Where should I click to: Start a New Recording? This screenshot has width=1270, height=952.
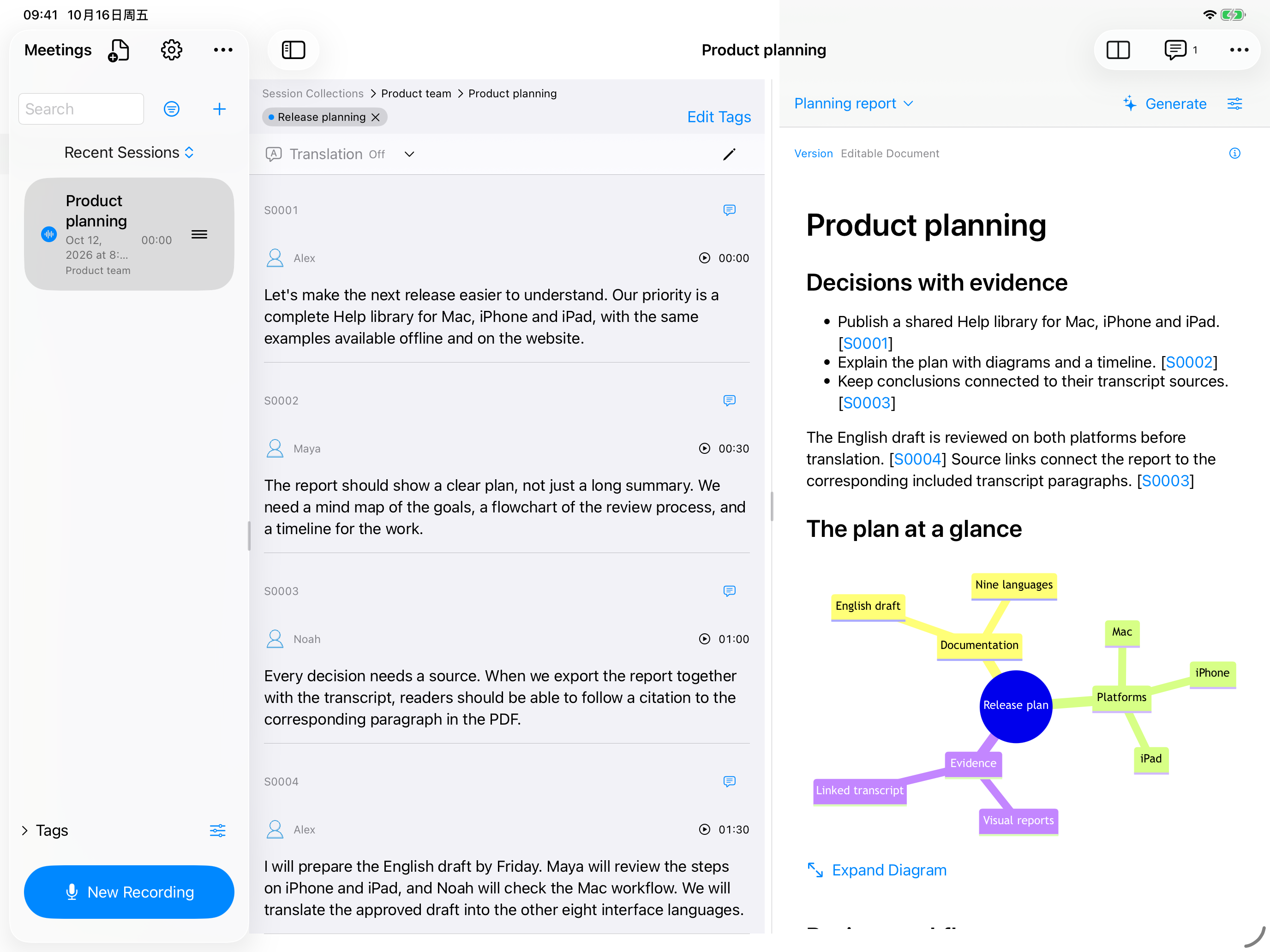[129, 892]
